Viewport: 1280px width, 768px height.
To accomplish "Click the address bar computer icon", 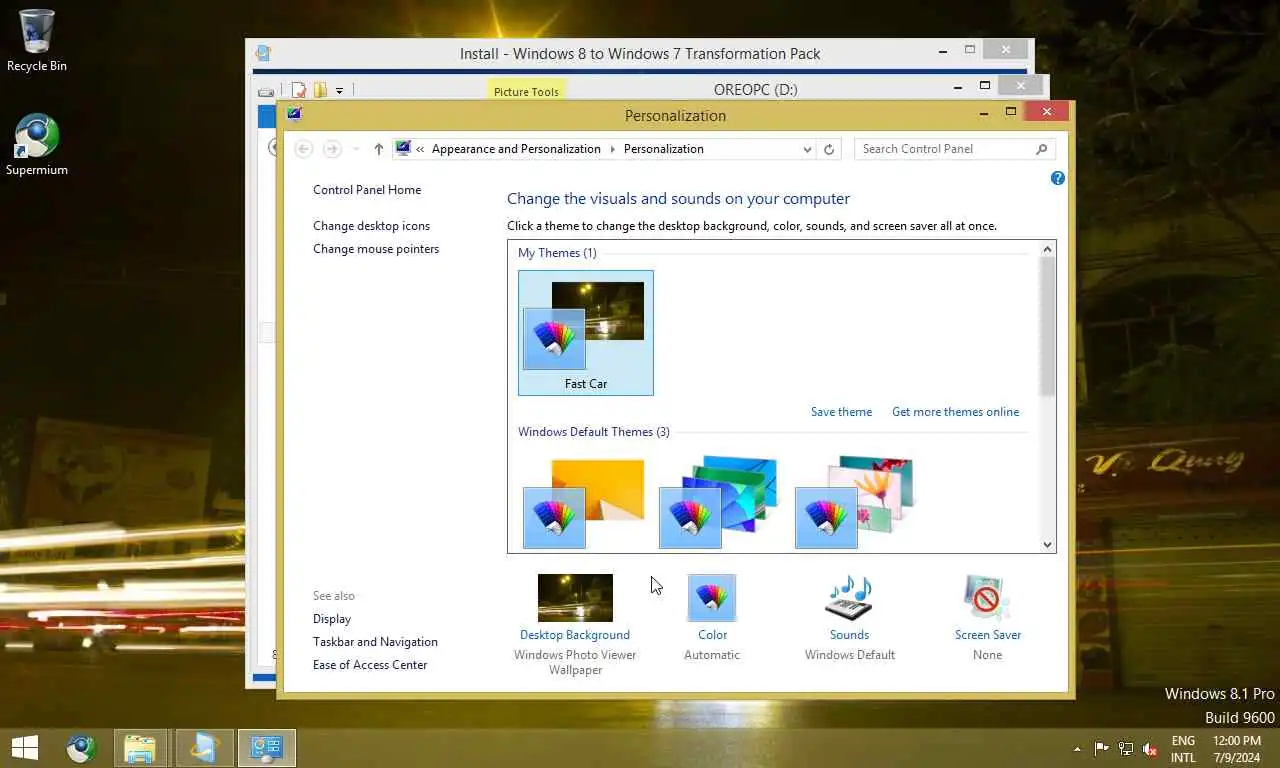I will click(402, 149).
